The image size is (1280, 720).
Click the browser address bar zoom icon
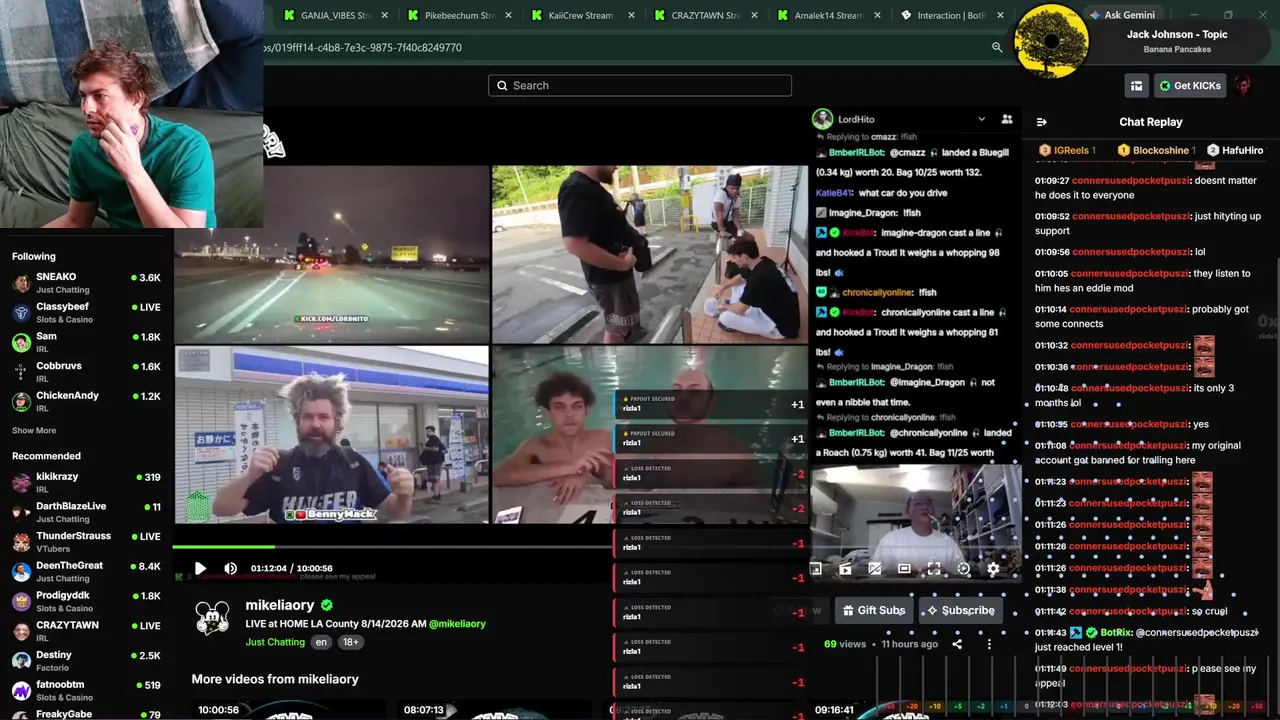(x=997, y=48)
